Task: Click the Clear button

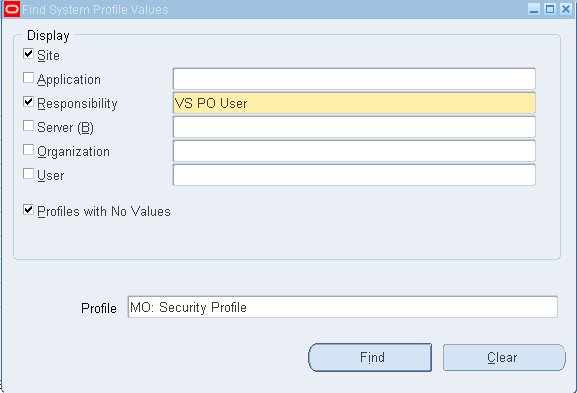Action: pyautogui.click(x=504, y=357)
